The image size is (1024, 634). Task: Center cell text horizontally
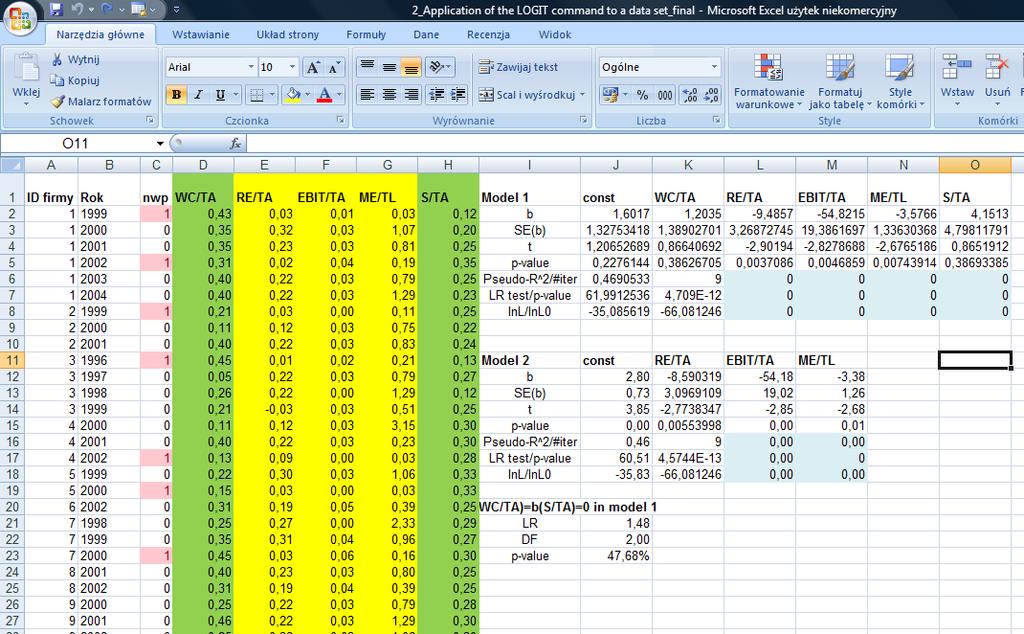tap(389, 95)
